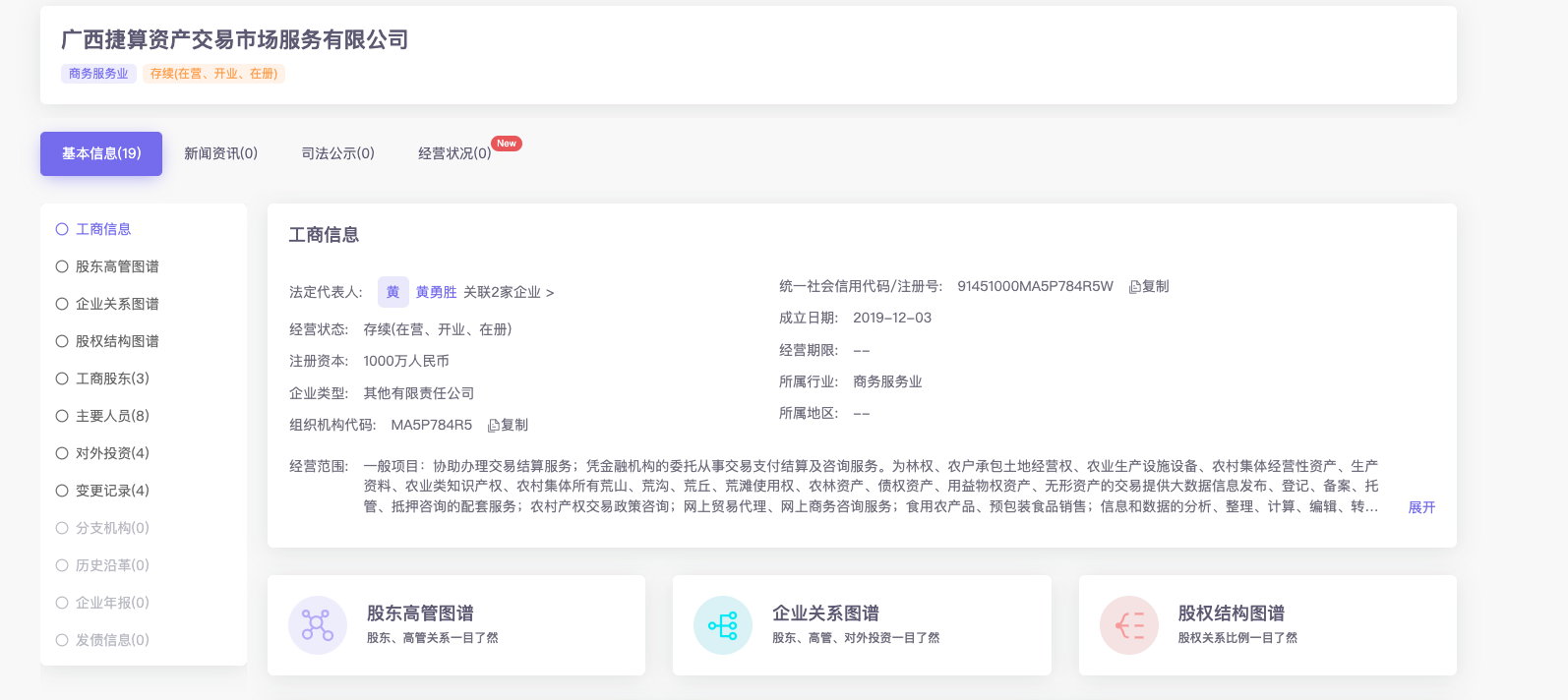The image size is (1568, 700).
Task: Click the 黄 avatar badge of legal representative
Action: (x=393, y=292)
